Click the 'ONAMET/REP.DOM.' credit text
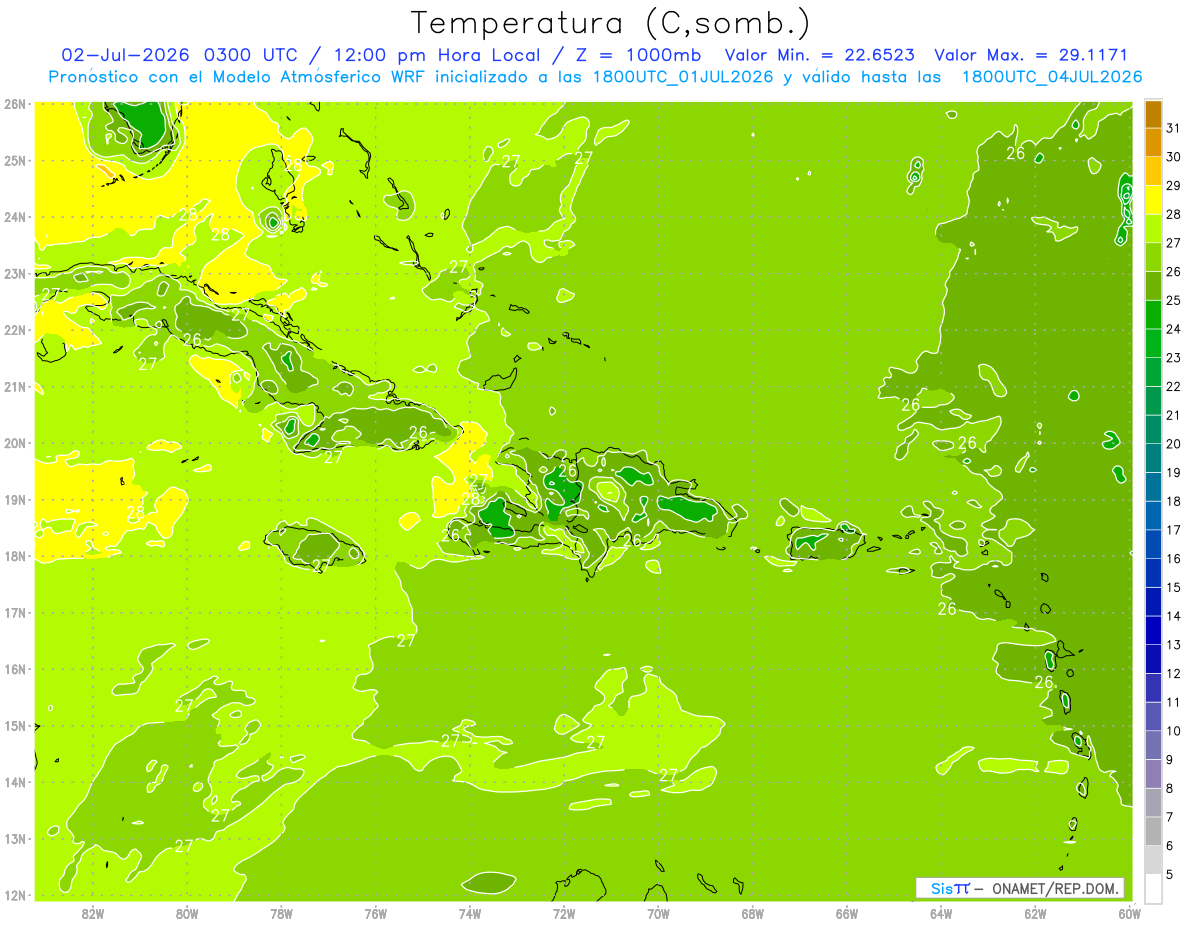The height and width of the screenshot is (927, 1200). click(1056, 888)
